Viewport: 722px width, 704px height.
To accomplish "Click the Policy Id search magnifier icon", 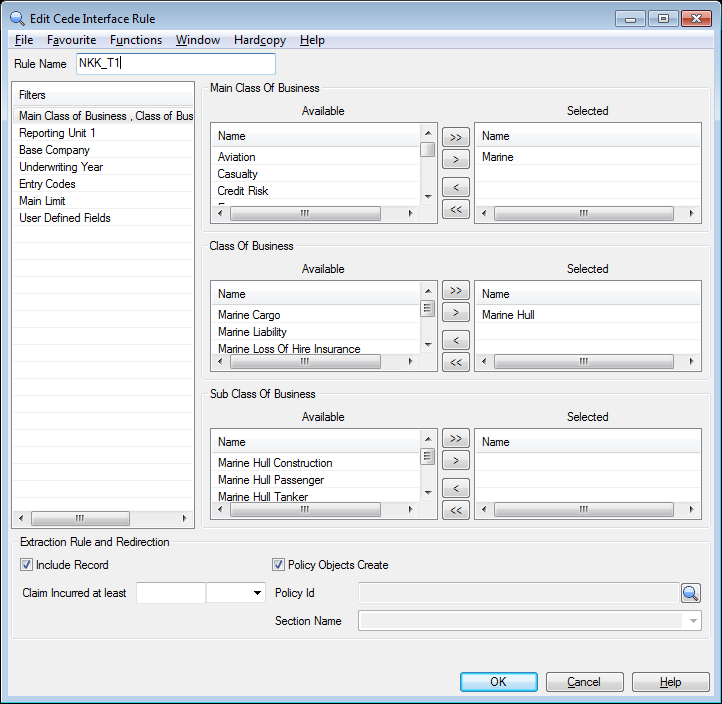I will pos(691,593).
